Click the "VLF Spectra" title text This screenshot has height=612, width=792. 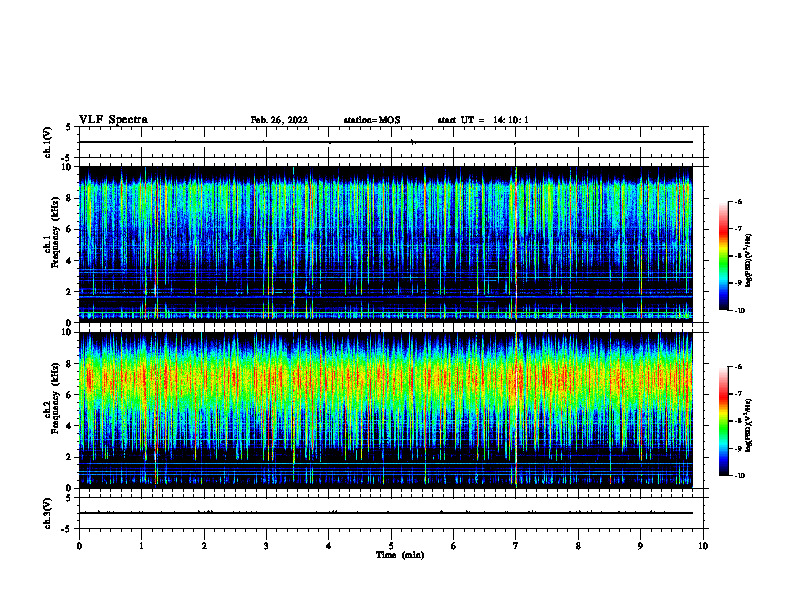pos(113,120)
